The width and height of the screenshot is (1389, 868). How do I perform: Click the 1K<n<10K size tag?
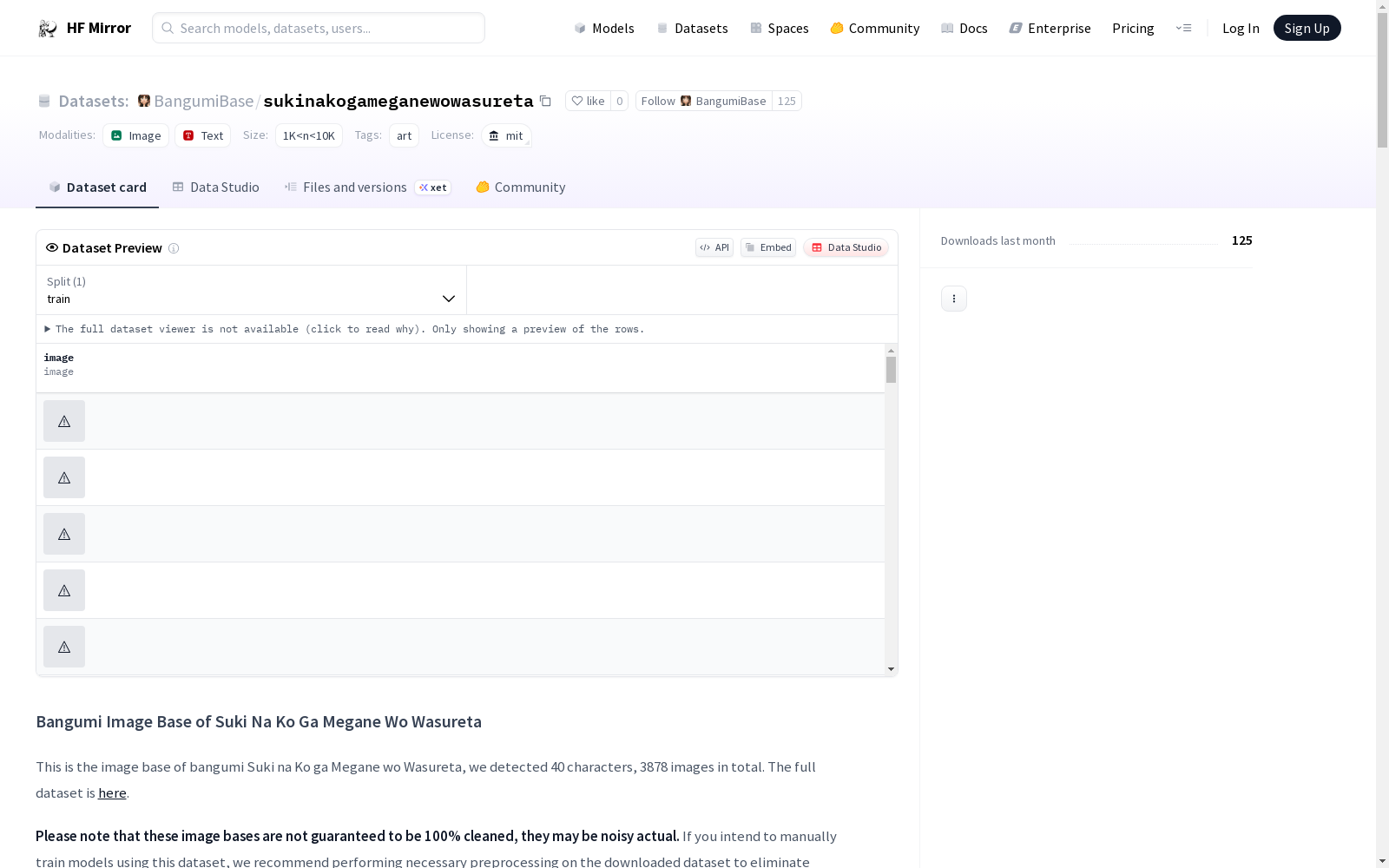click(309, 135)
